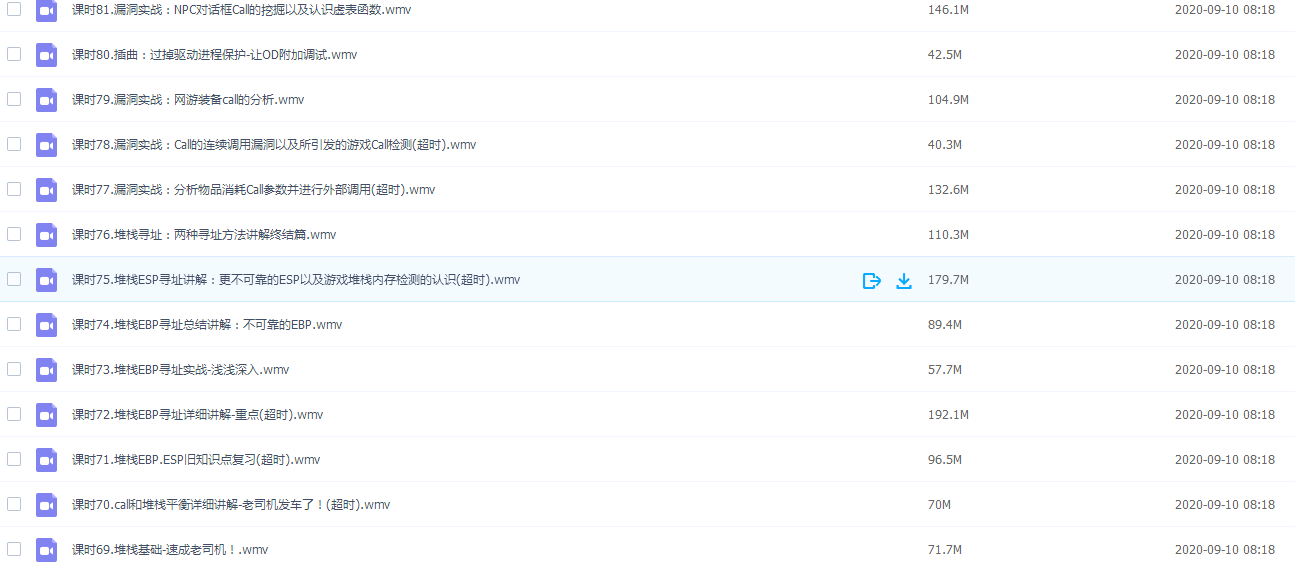
Task: Click the video icon of 课时69 file
Action: 46,550
